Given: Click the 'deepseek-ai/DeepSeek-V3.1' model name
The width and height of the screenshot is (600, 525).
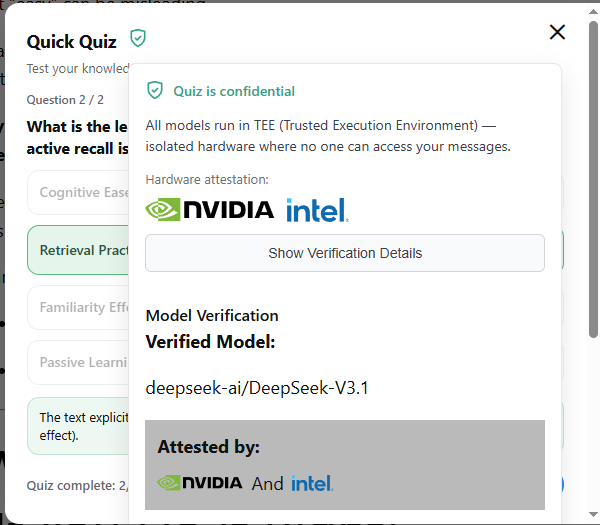Looking at the screenshot, I should point(257,388).
